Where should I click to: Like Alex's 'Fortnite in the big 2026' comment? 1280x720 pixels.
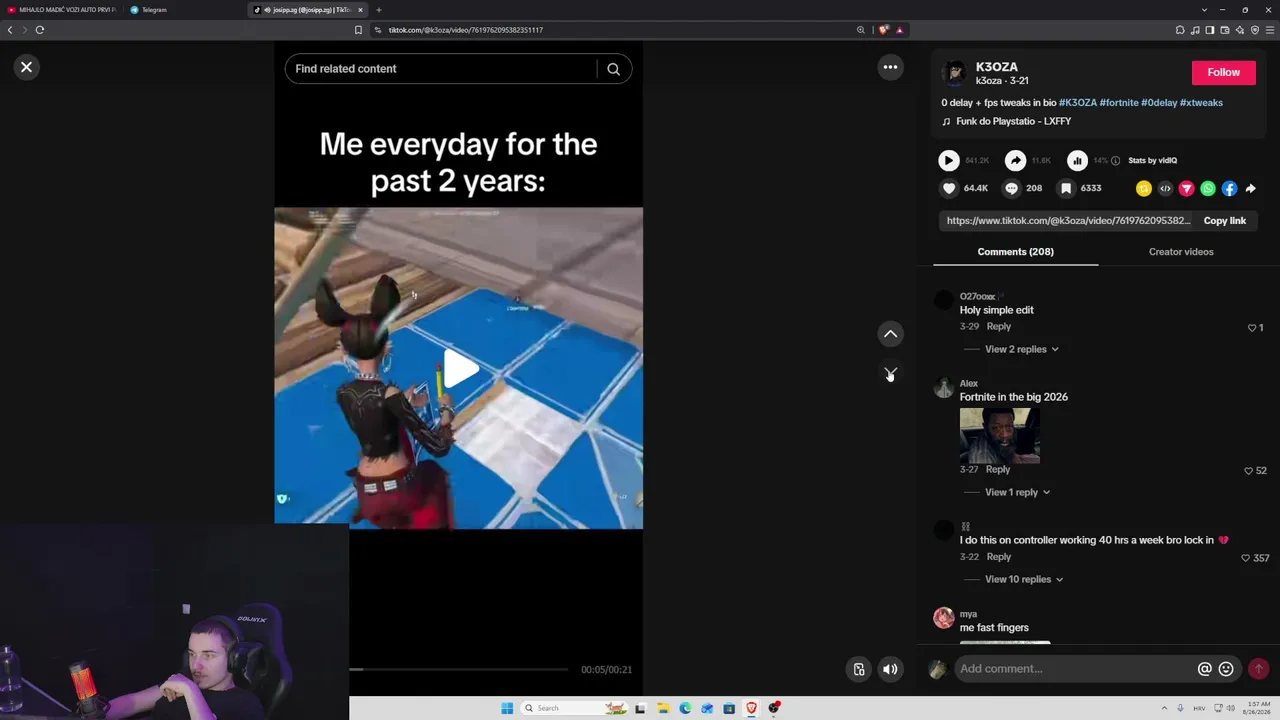click(1248, 471)
